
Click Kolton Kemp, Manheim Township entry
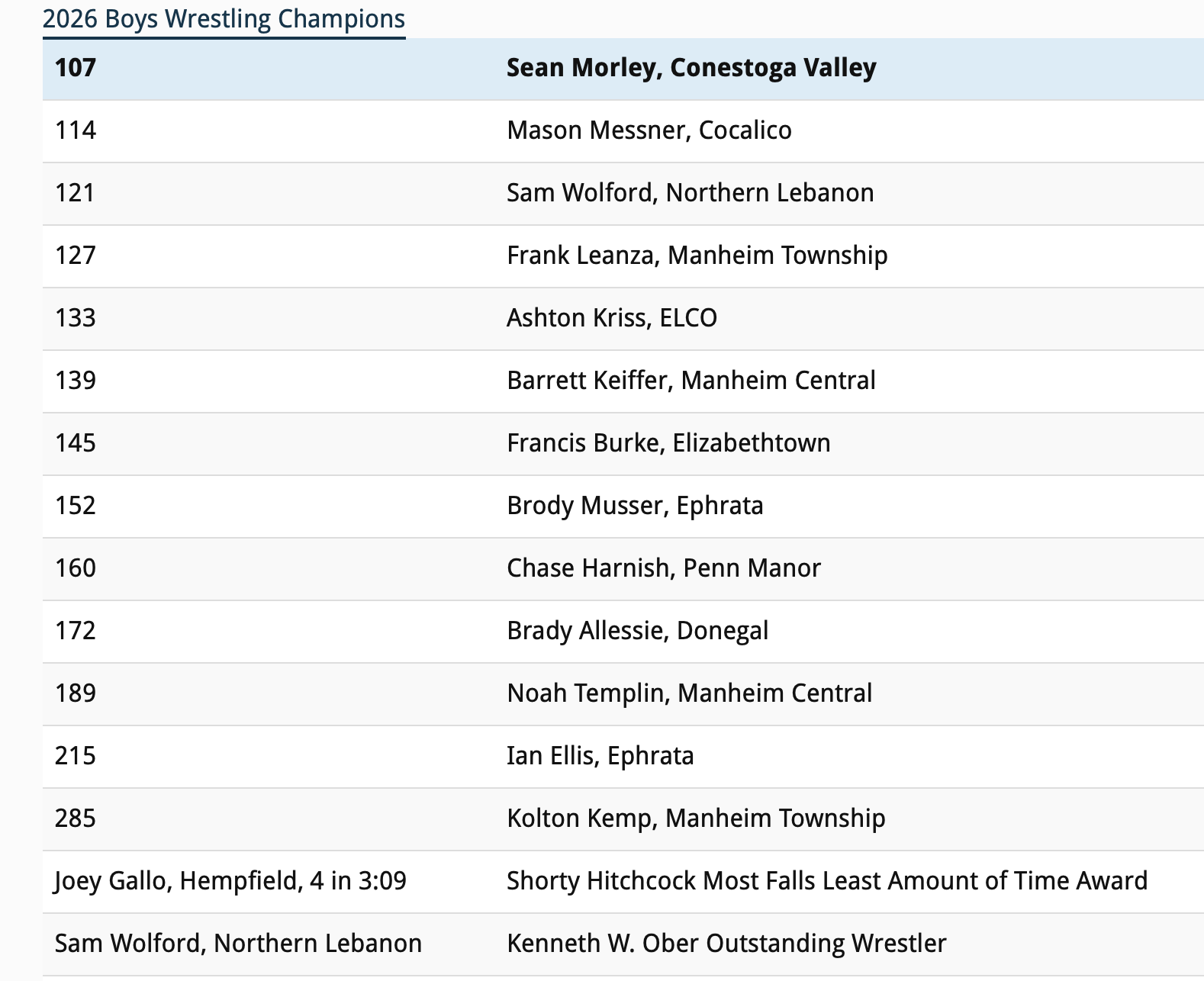(x=696, y=819)
